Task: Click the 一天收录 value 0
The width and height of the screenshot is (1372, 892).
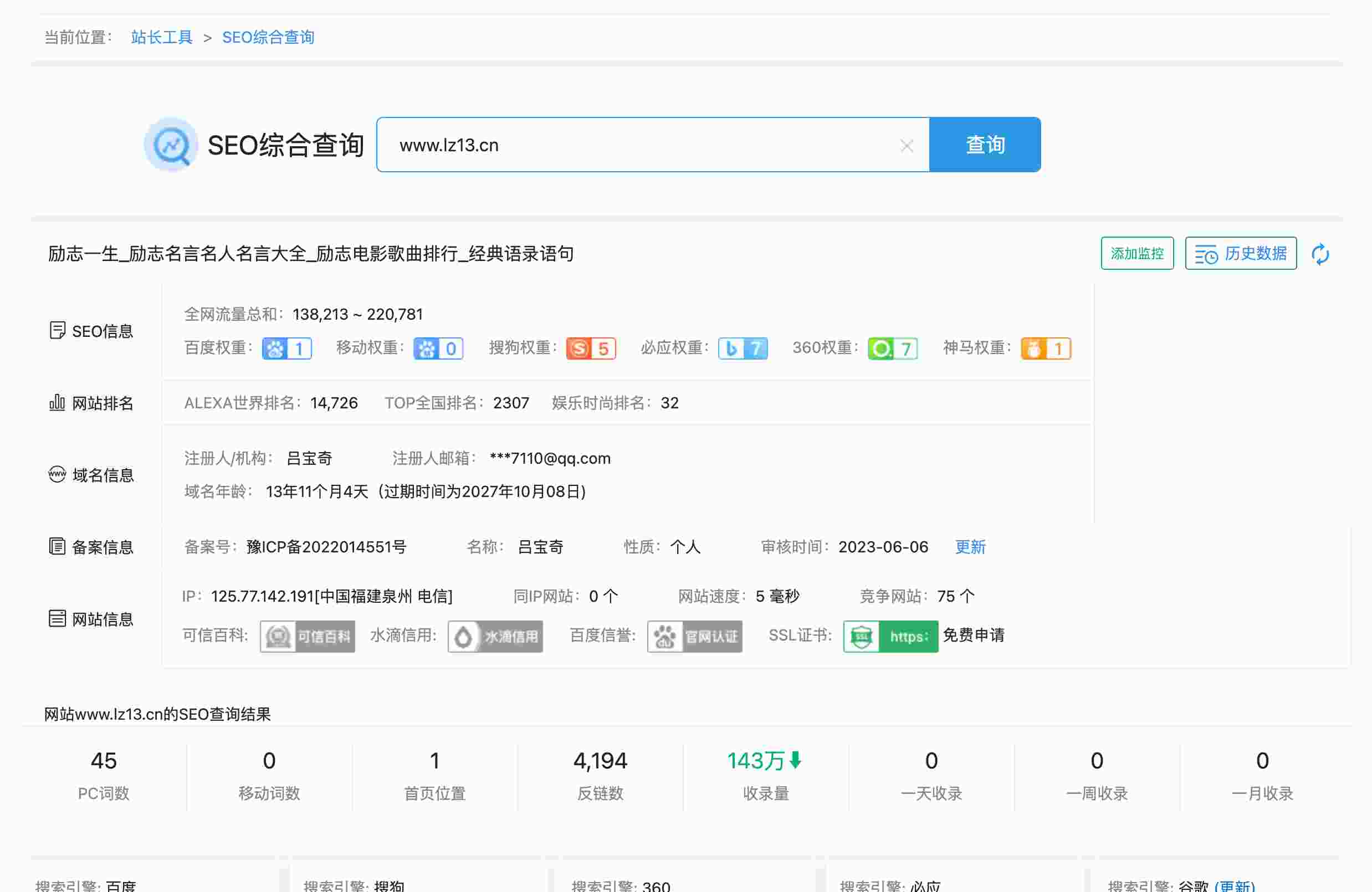Action: coord(931,761)
